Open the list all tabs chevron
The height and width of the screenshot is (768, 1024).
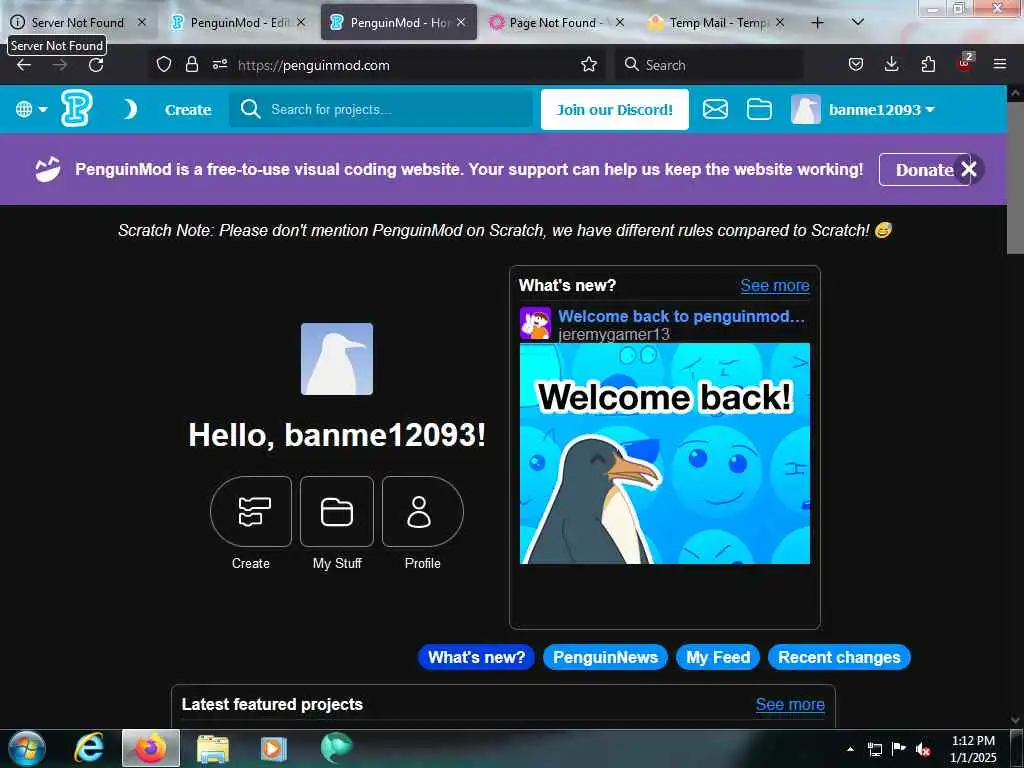(x=858, y=22)
